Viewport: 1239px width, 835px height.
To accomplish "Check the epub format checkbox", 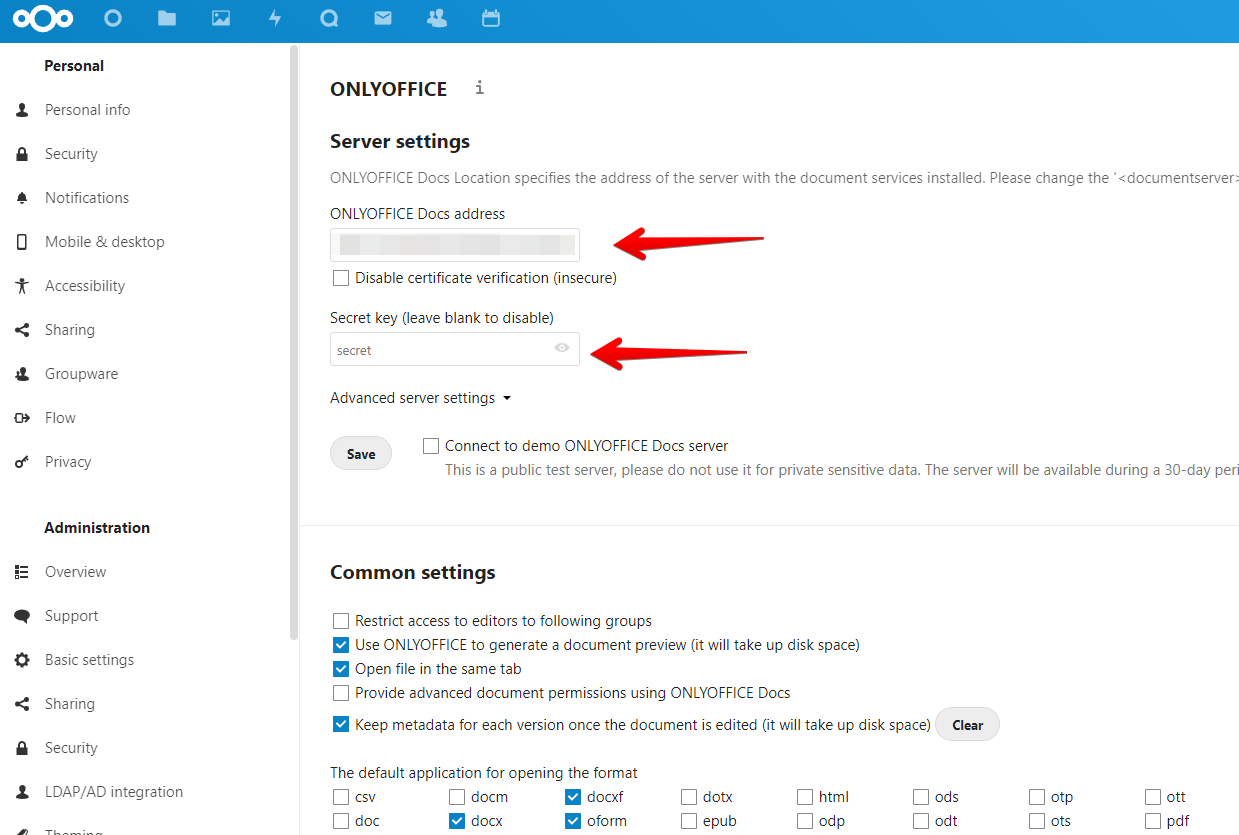I will click(689, 821).
